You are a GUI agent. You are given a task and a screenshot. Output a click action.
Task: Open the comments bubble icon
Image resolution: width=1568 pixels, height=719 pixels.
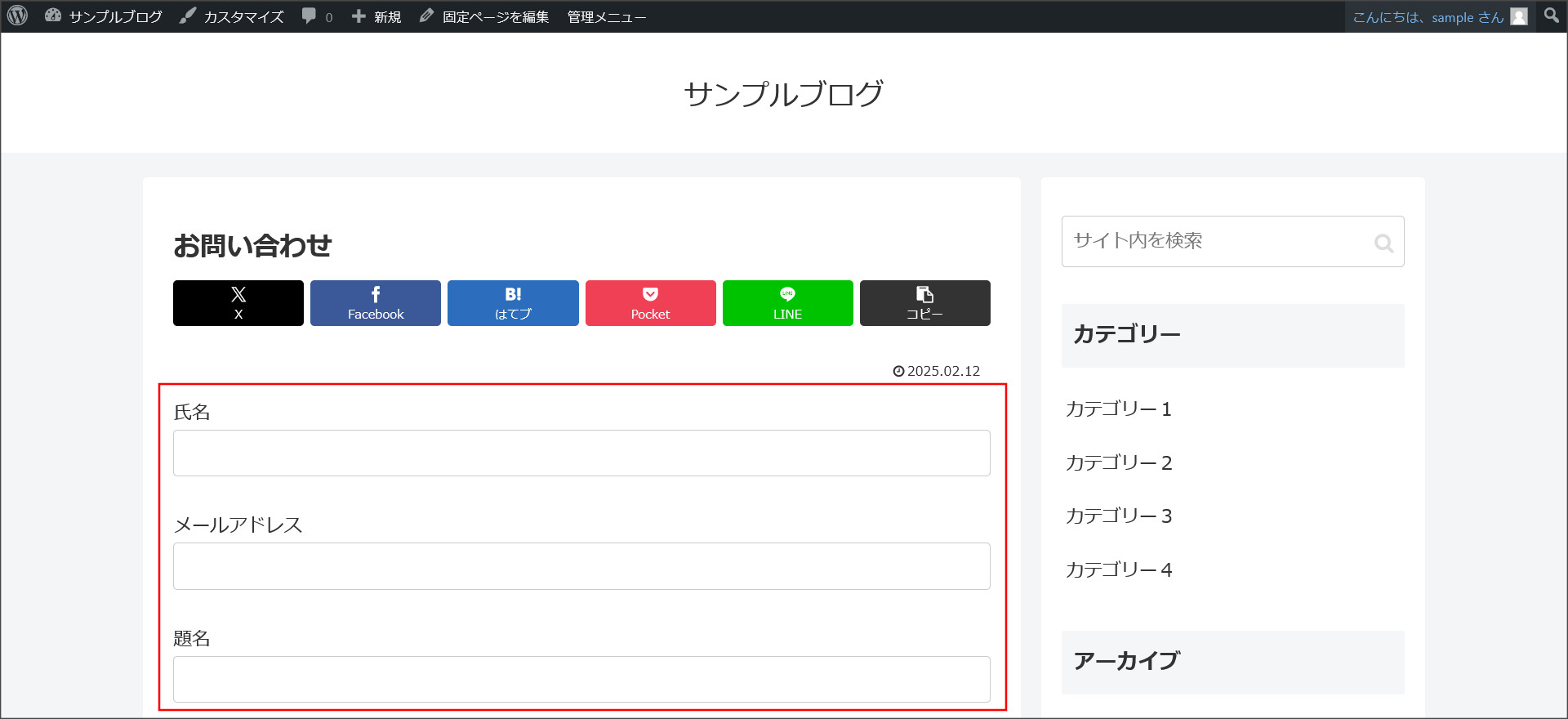coord(310,16)
